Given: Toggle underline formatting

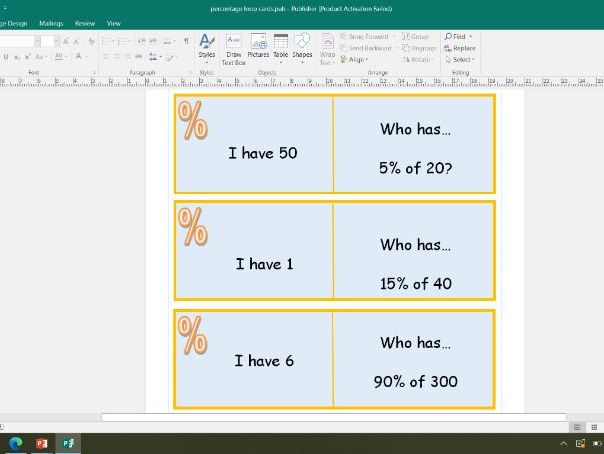Looking at the screenshot, I should [6, 57].
